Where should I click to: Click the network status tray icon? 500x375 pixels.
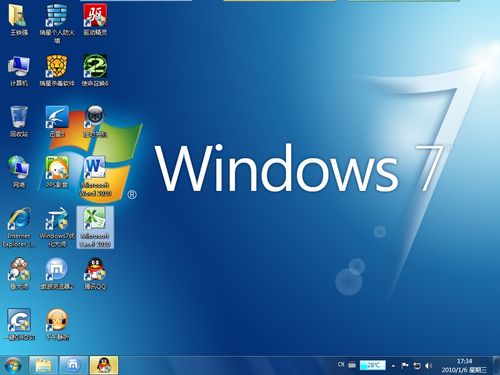pyautogui.click(x=417, y=366)
